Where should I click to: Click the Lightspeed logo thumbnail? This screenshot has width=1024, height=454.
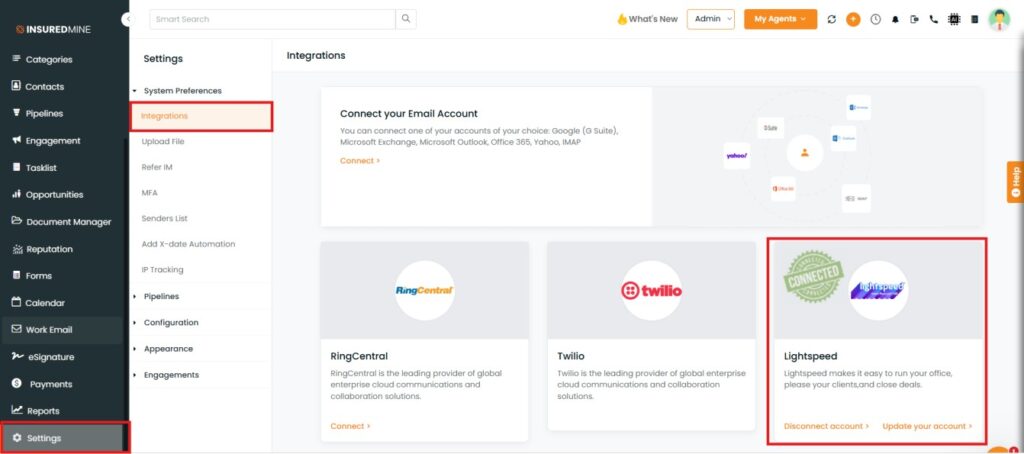tap(878, 290)
